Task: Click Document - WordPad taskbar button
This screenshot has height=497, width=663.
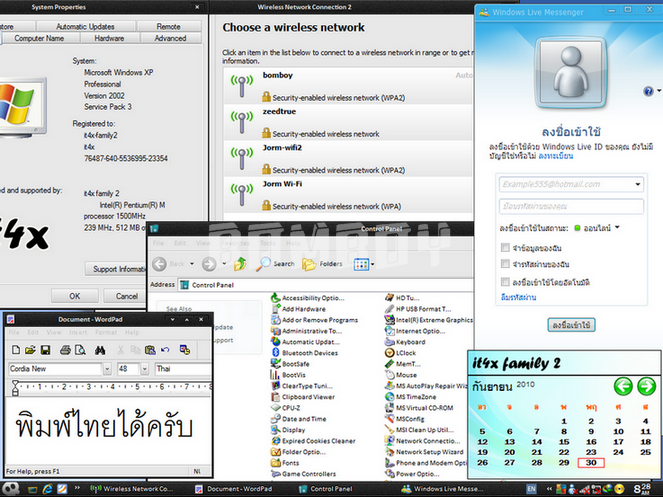Action: tap(234, 489)
